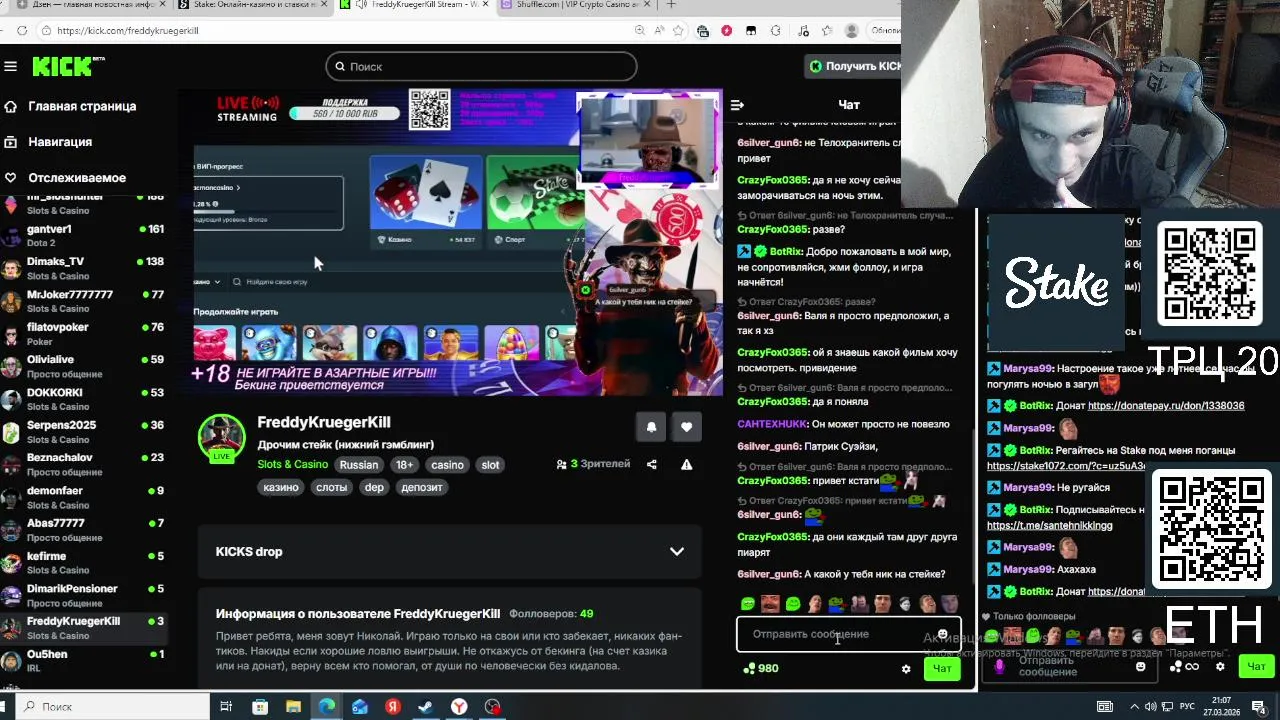Select the slot tag
1280x720 pixels.
(490, 465)
